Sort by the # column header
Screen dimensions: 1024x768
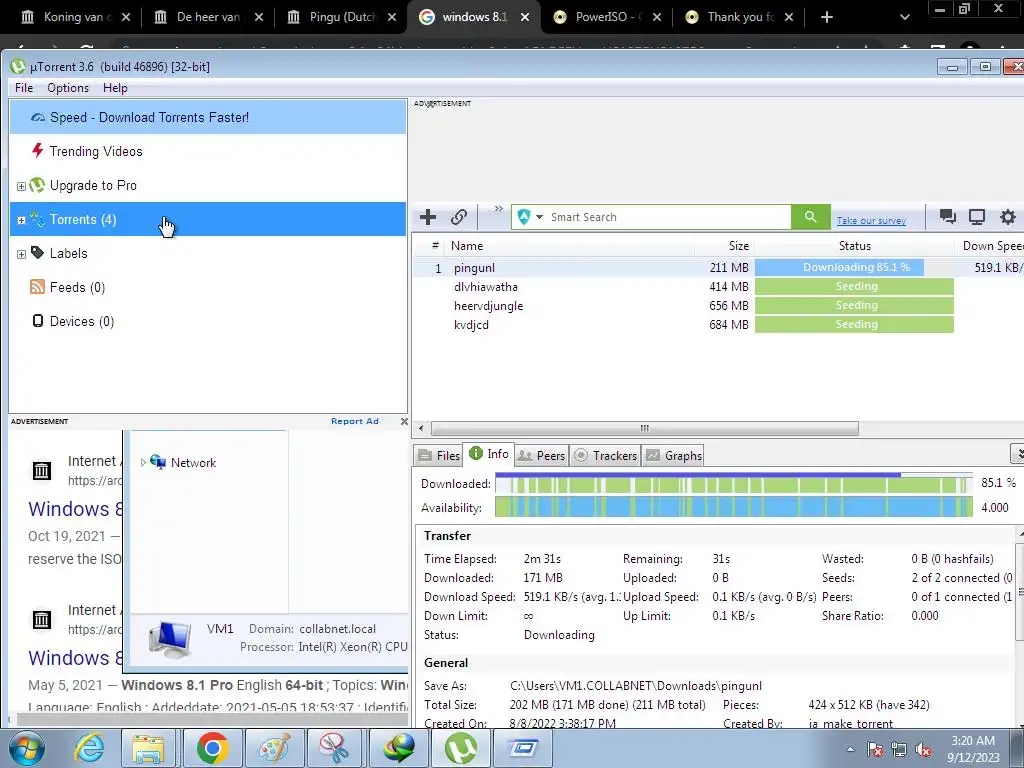point(435,246)
